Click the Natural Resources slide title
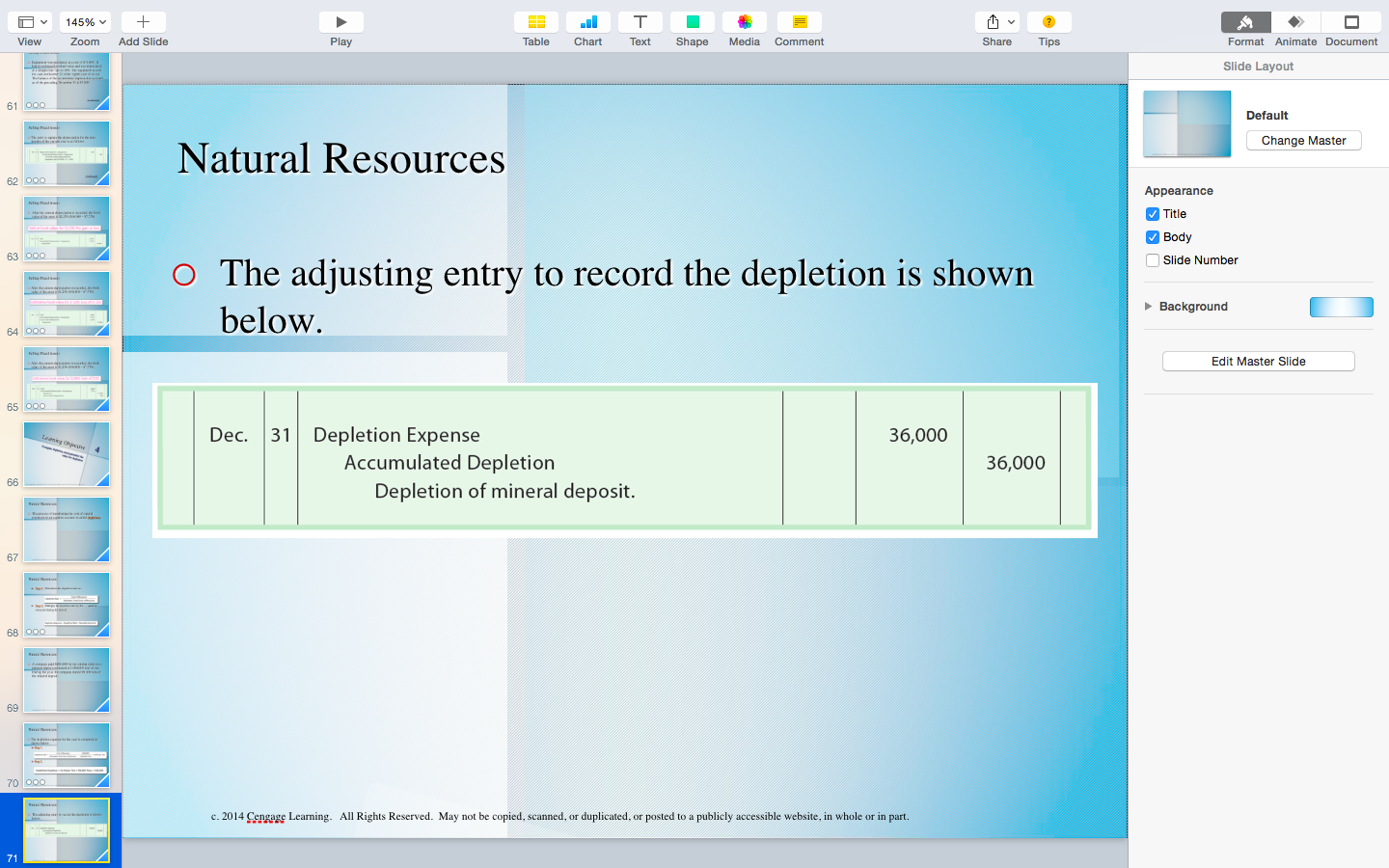Viewport: 1389px width, 868px height. click(x=341, y=158)
